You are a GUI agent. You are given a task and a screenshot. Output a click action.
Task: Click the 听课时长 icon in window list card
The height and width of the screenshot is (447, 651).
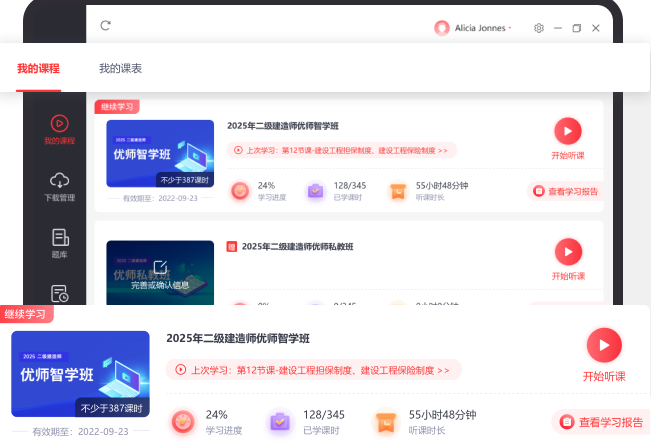point(398,191)
